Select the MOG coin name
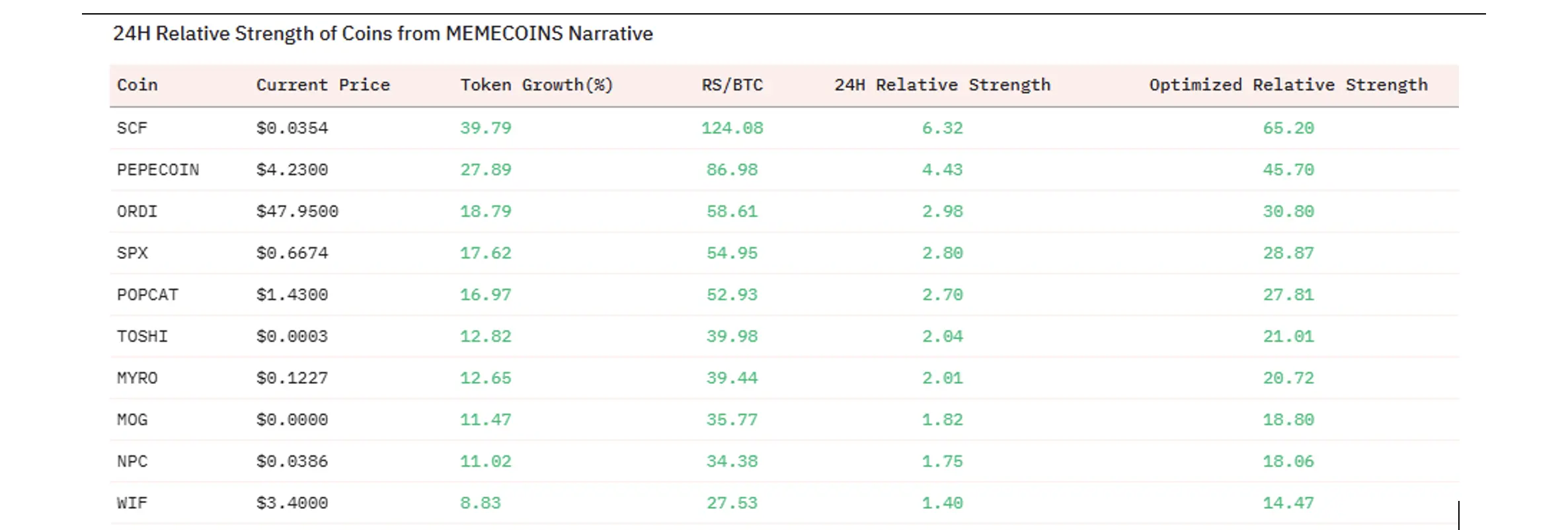 [x=132, y=420]
